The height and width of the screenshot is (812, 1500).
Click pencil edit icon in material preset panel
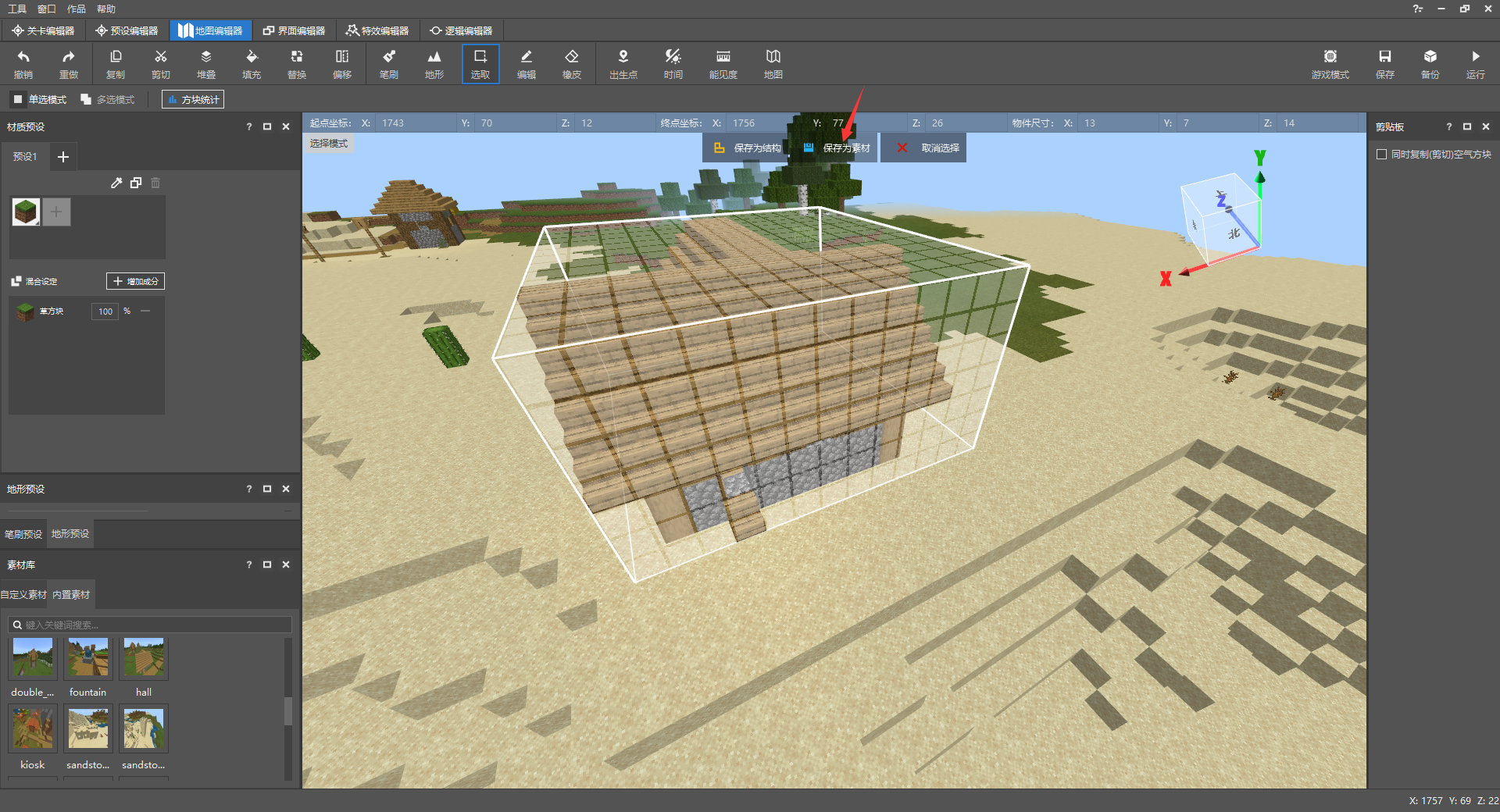tap(116, 183)
